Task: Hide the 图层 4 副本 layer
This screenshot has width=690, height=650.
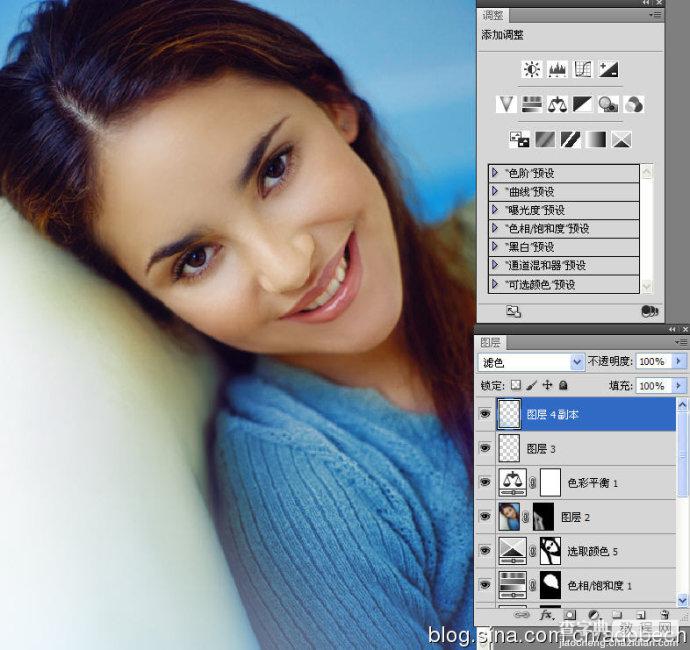Action: pyautogui.click(x=485, y=414)
